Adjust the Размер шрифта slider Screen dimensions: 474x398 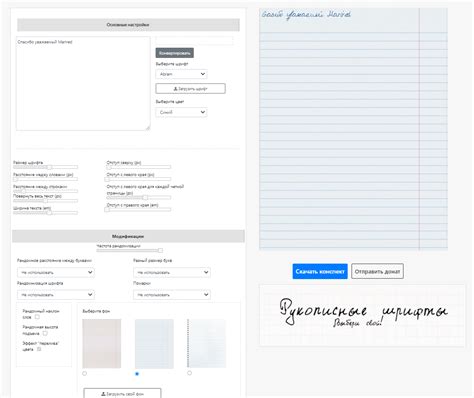click(46, 167)
